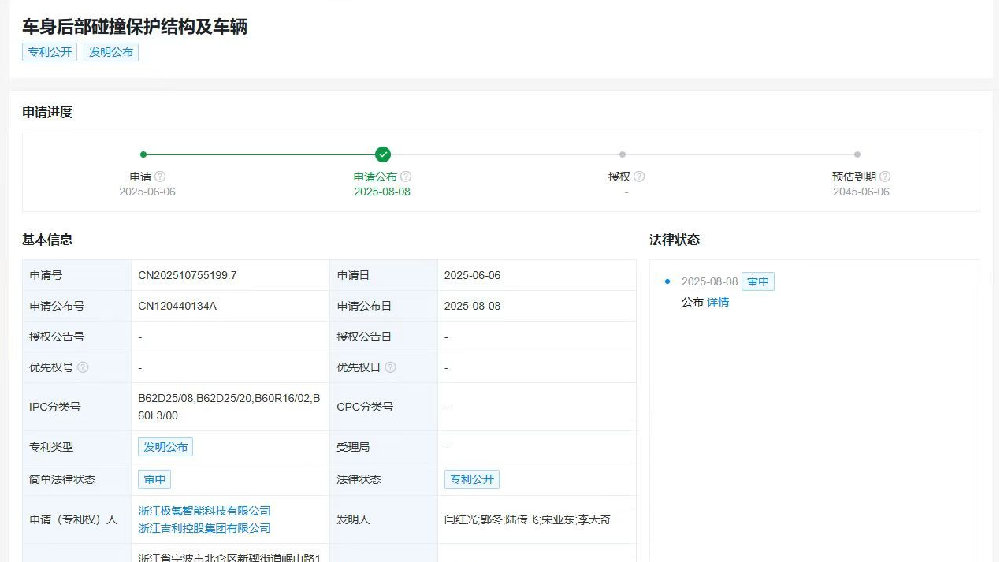Click the 授权 stage dot on progress line

622,154
